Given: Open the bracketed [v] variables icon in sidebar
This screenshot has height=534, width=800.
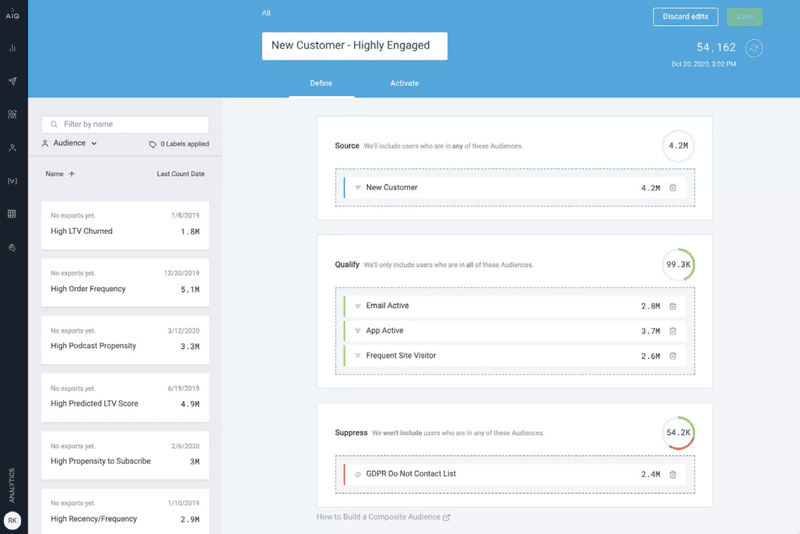Looking at the screenshot, I should click(12, 181).
